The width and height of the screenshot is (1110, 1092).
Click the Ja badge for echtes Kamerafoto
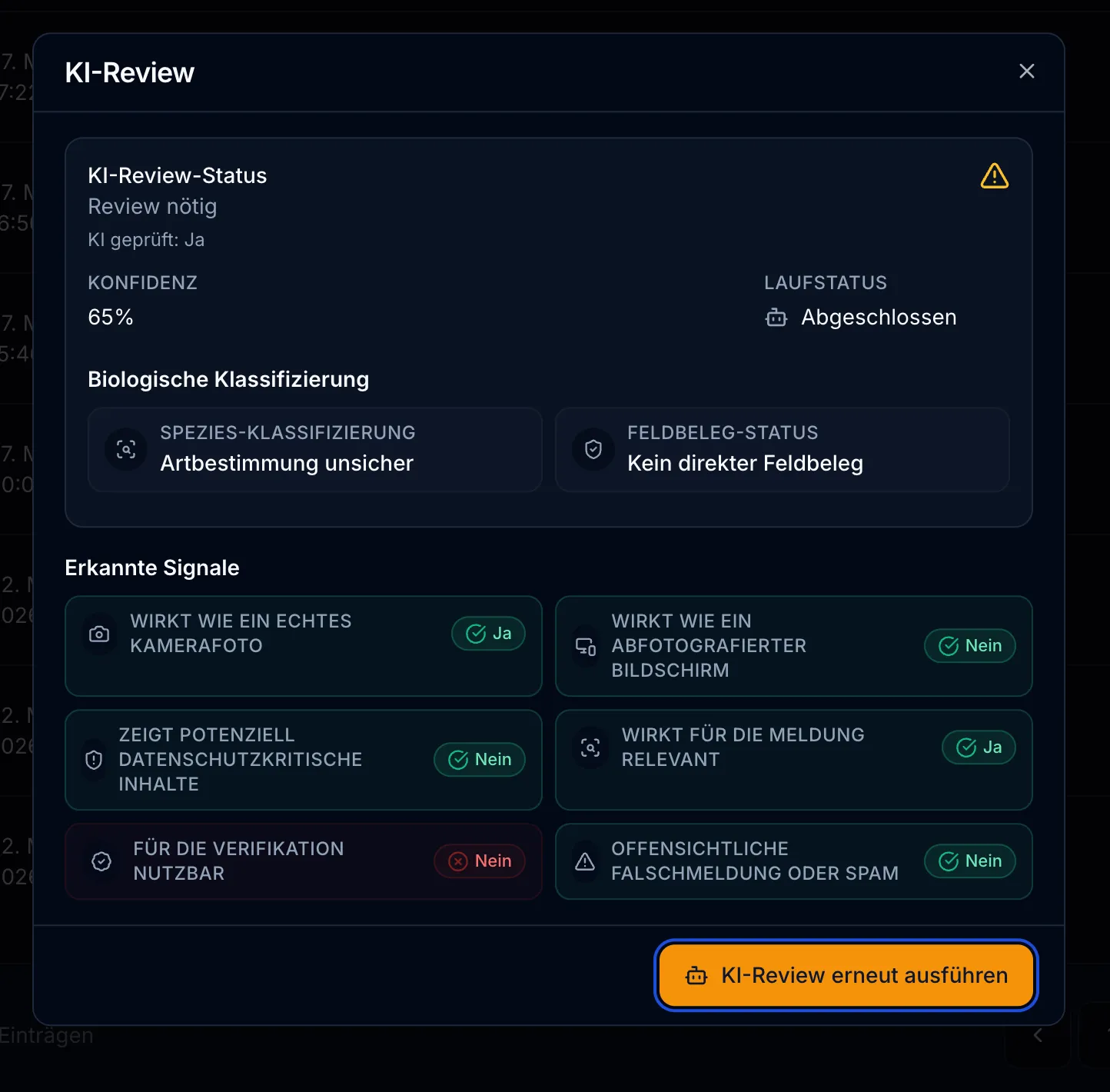(488, 634)
